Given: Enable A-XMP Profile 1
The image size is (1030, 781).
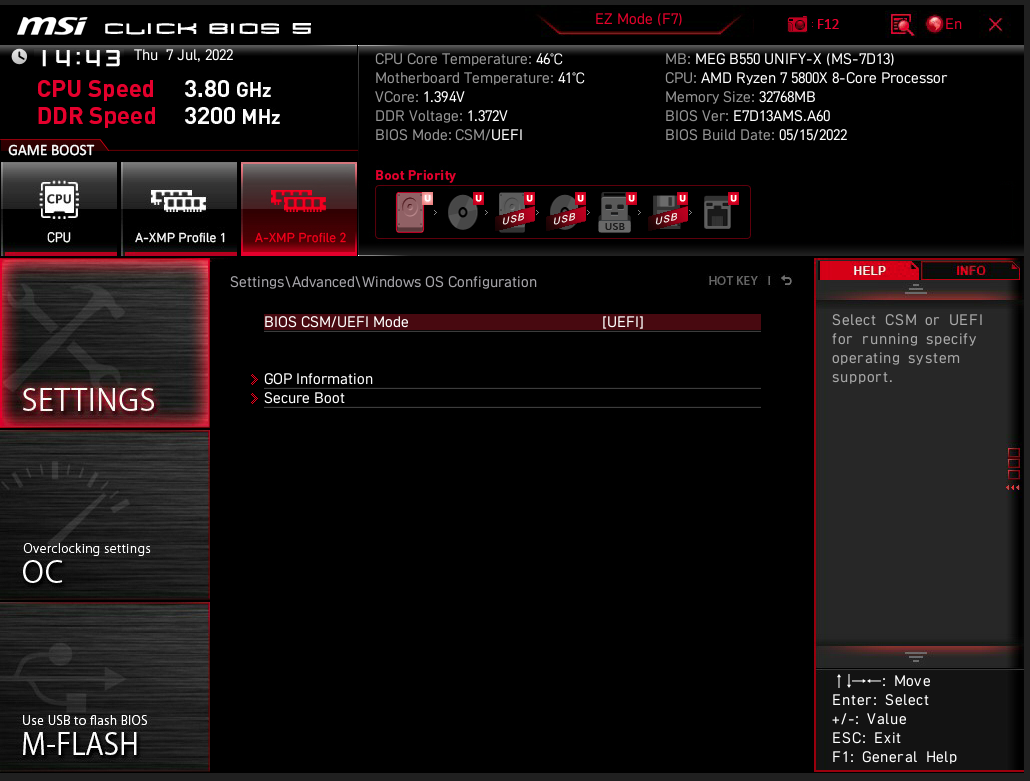Looking at the screenshot, I should click(179, 208).
